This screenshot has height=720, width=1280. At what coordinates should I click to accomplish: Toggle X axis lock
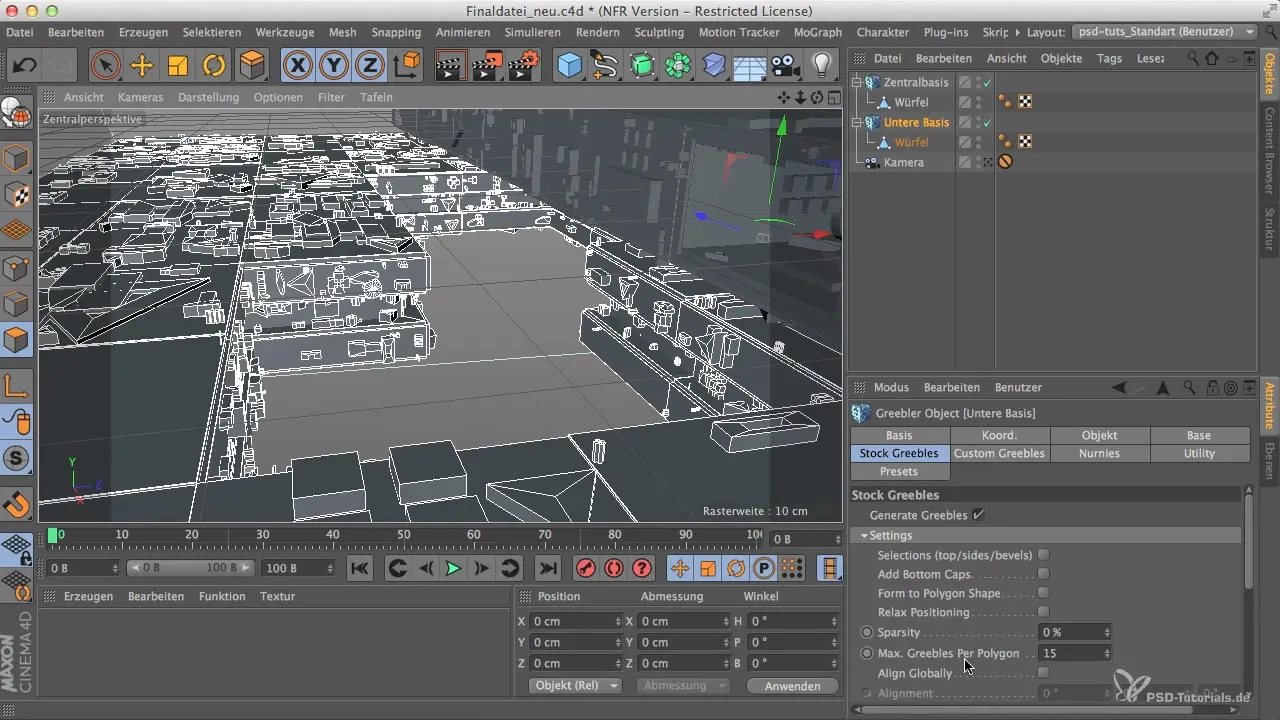coord(297,66)
